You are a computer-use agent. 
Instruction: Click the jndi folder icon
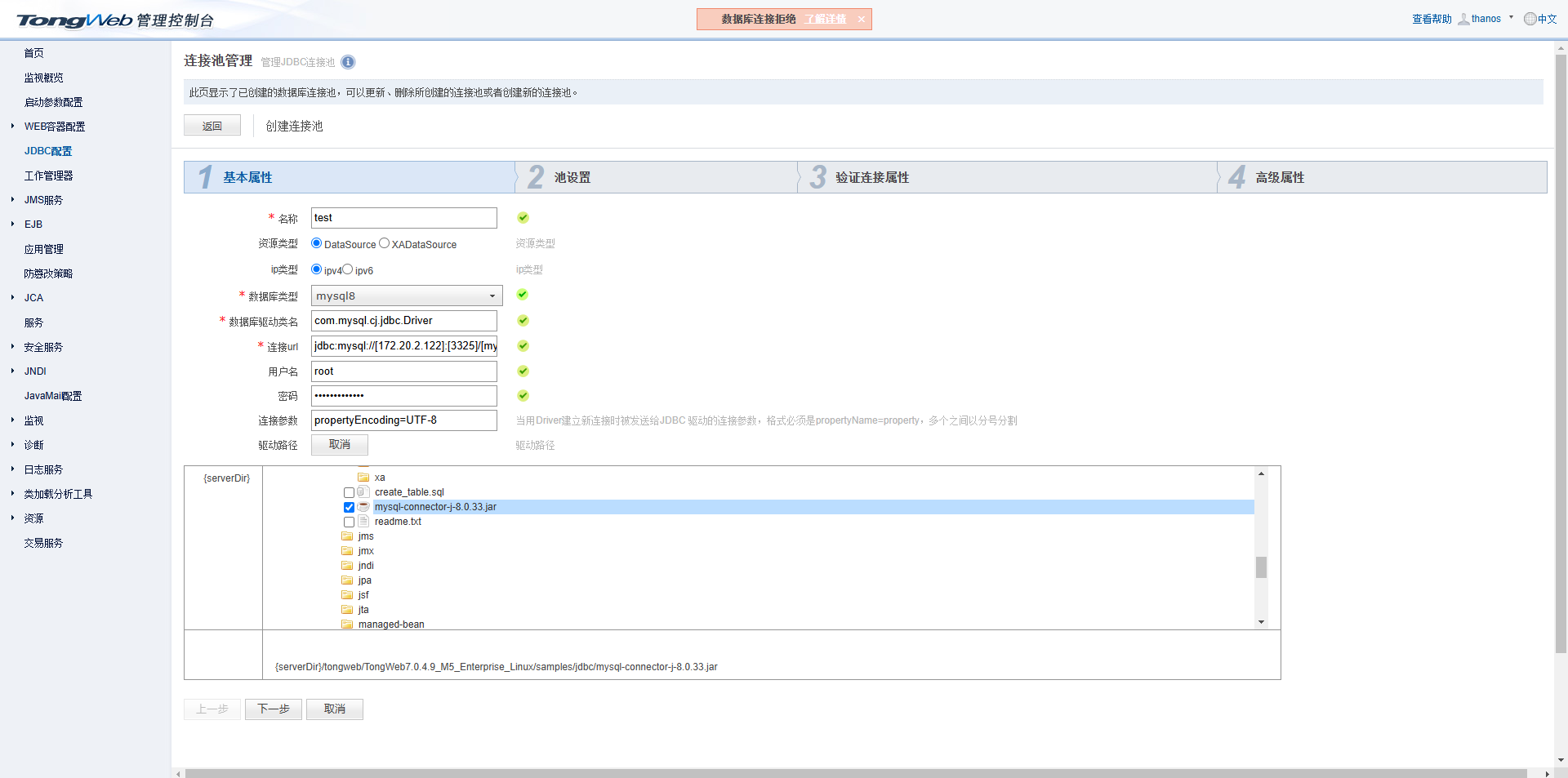click(x=347, y=566)
